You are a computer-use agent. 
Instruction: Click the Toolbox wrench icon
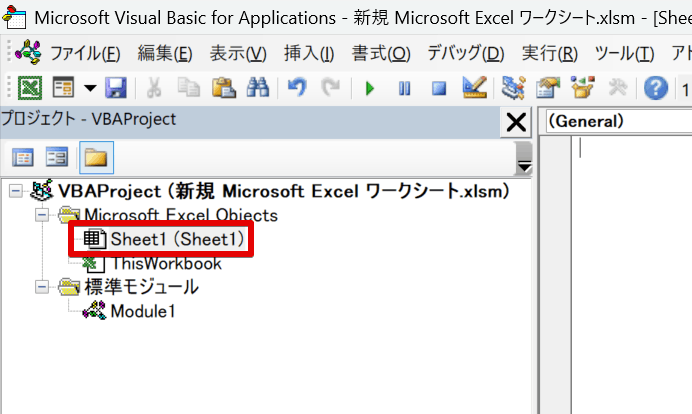618,87
